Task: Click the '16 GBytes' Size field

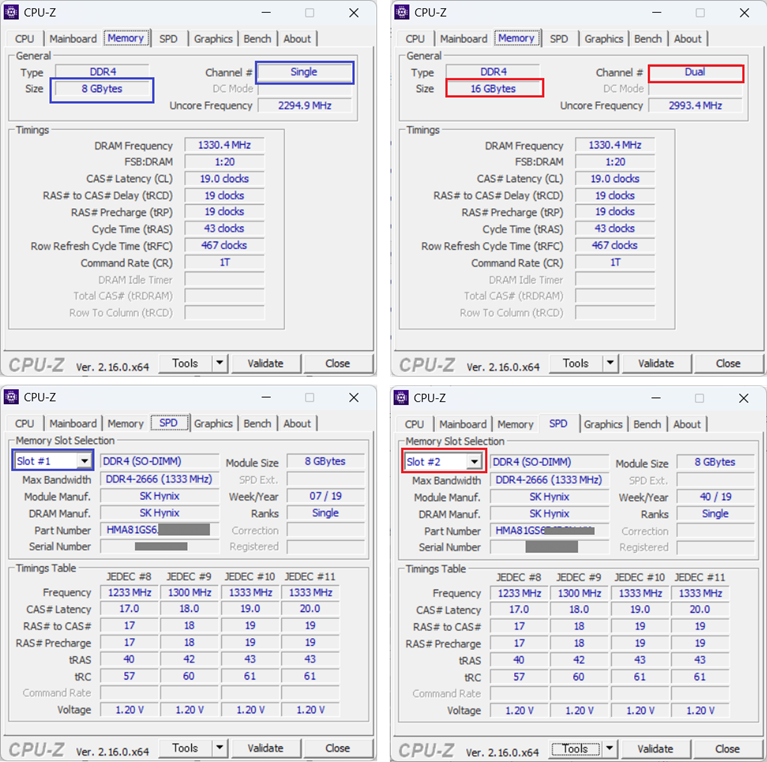Action: point(494,89)
